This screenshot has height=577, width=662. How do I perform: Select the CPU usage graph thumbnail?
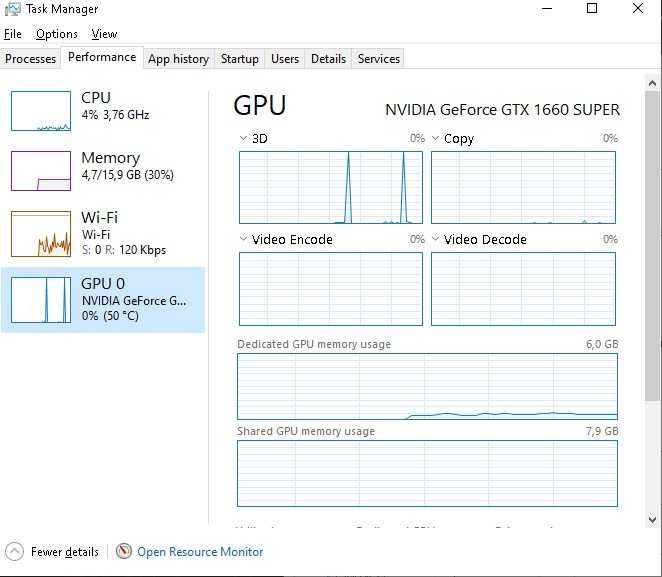[41, 111]
